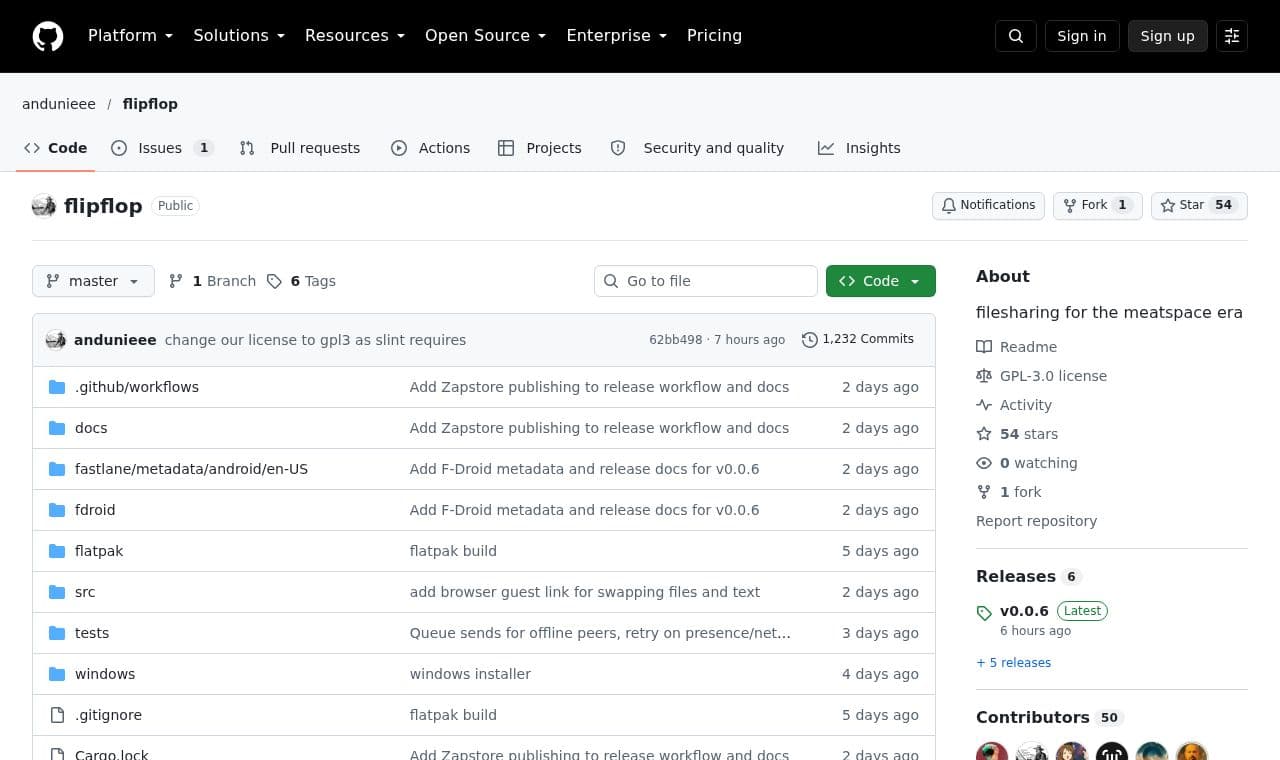Open the green Code dropdown button
The width and height of the screenshot is (1280, 760).
point(881,281)
